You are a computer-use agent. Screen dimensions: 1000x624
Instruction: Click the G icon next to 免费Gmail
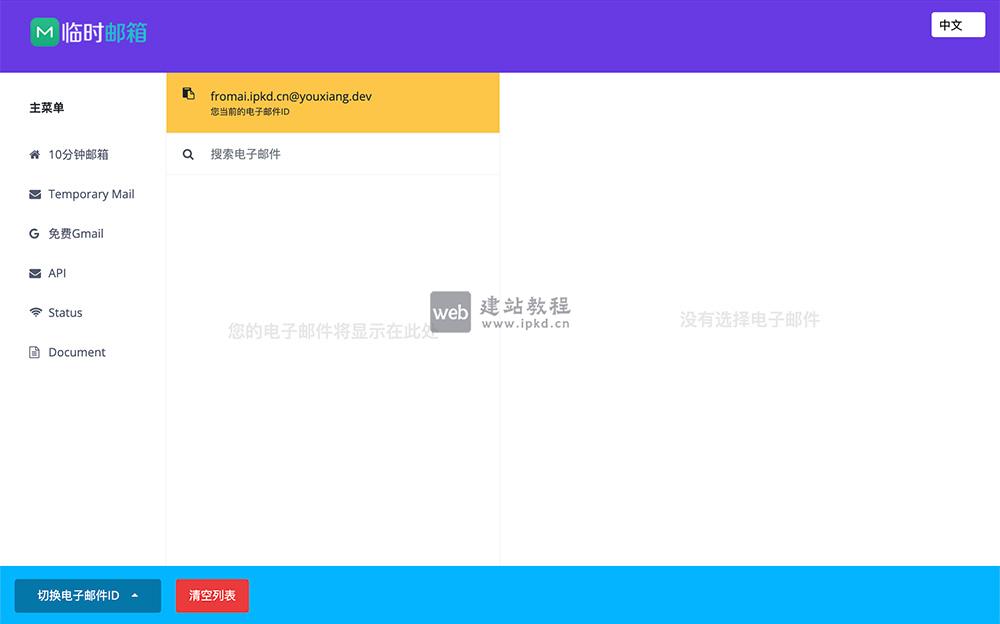(x=33, y=233)
